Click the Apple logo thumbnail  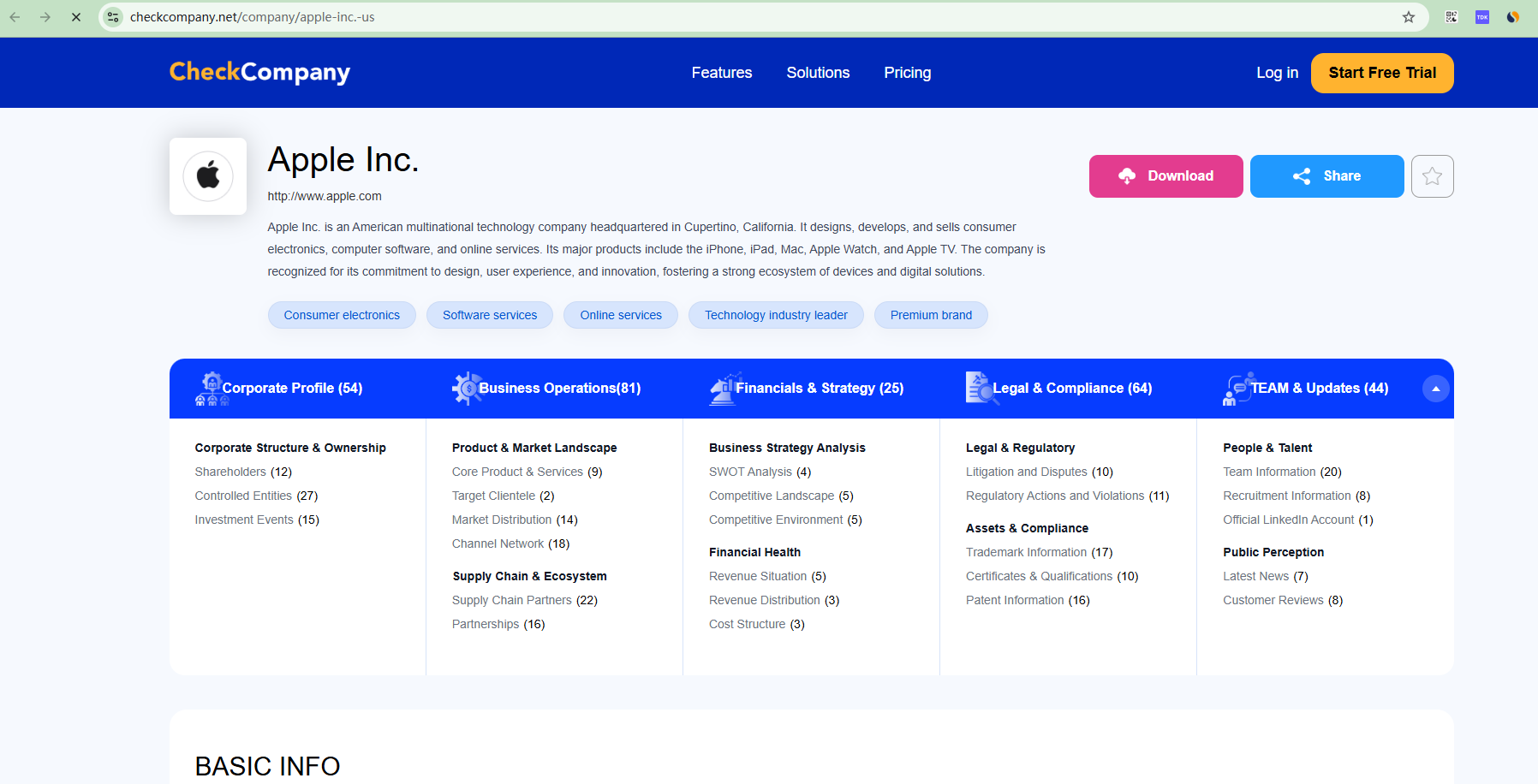207,175
